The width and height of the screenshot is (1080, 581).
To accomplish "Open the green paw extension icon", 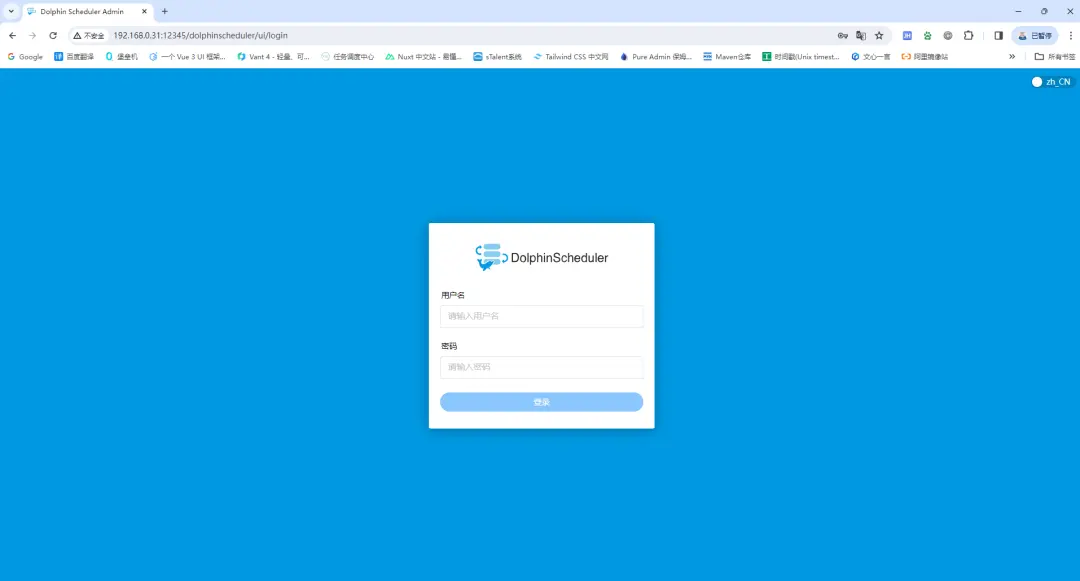I will tap(928, 36).
